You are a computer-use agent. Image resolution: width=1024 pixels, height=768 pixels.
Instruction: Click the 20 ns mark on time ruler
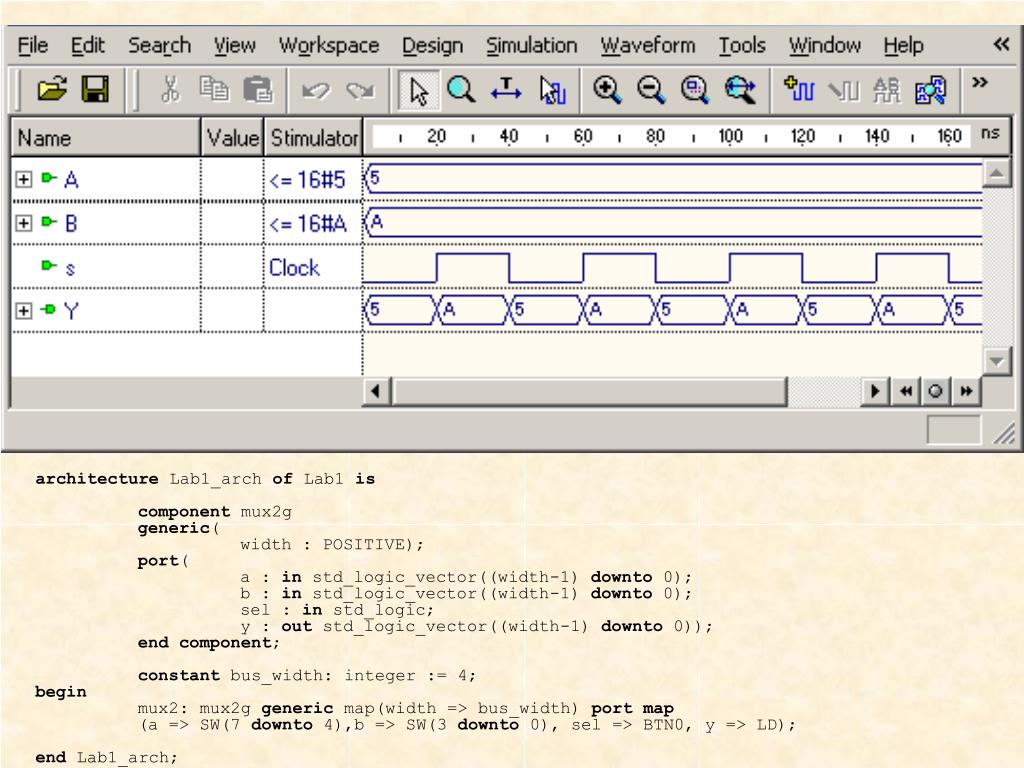[x=436, y=136]
